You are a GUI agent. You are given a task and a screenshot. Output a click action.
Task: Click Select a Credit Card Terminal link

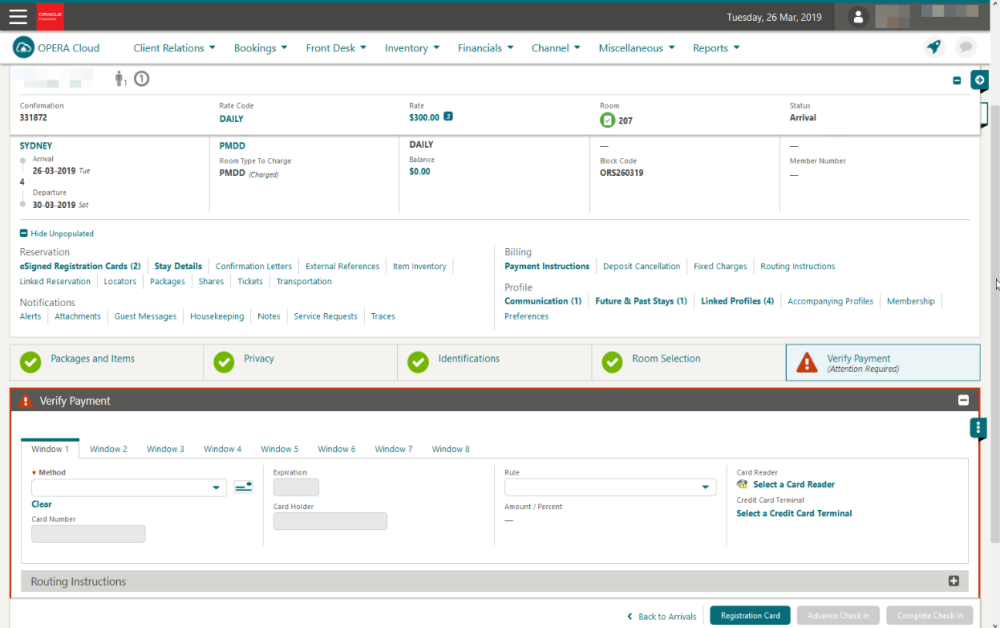coord(794,513)
